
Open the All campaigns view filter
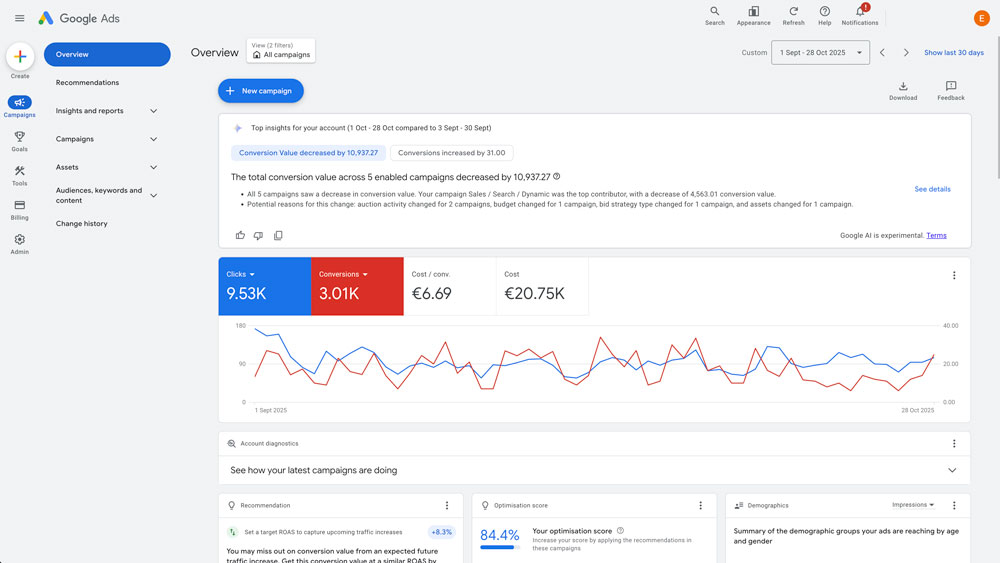281,50
